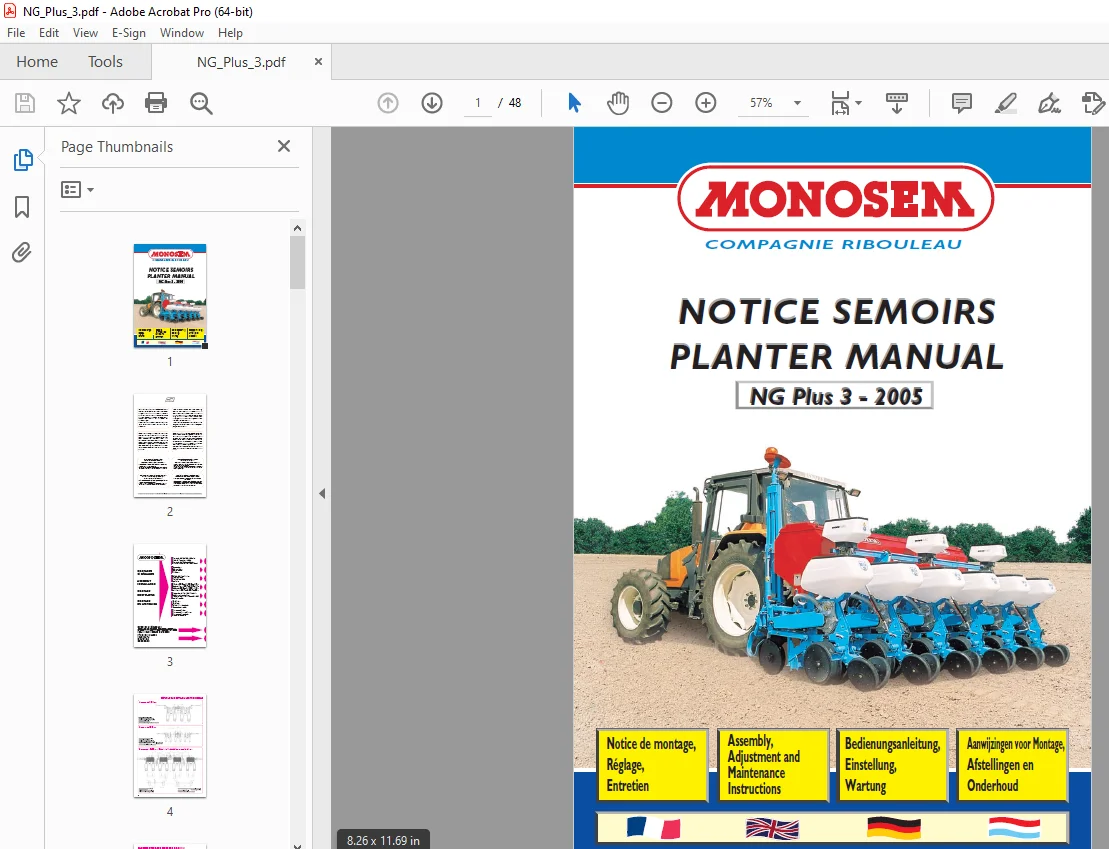Screen dimensions: 1109x849
Task: Switch to the Home tab
Action: pos(37,62)
